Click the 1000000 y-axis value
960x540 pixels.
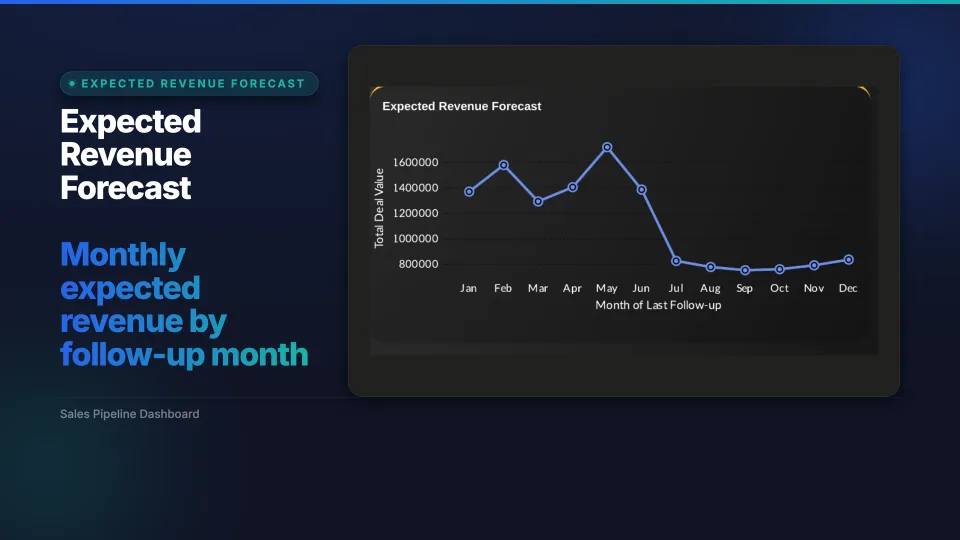tap(416, 239)
